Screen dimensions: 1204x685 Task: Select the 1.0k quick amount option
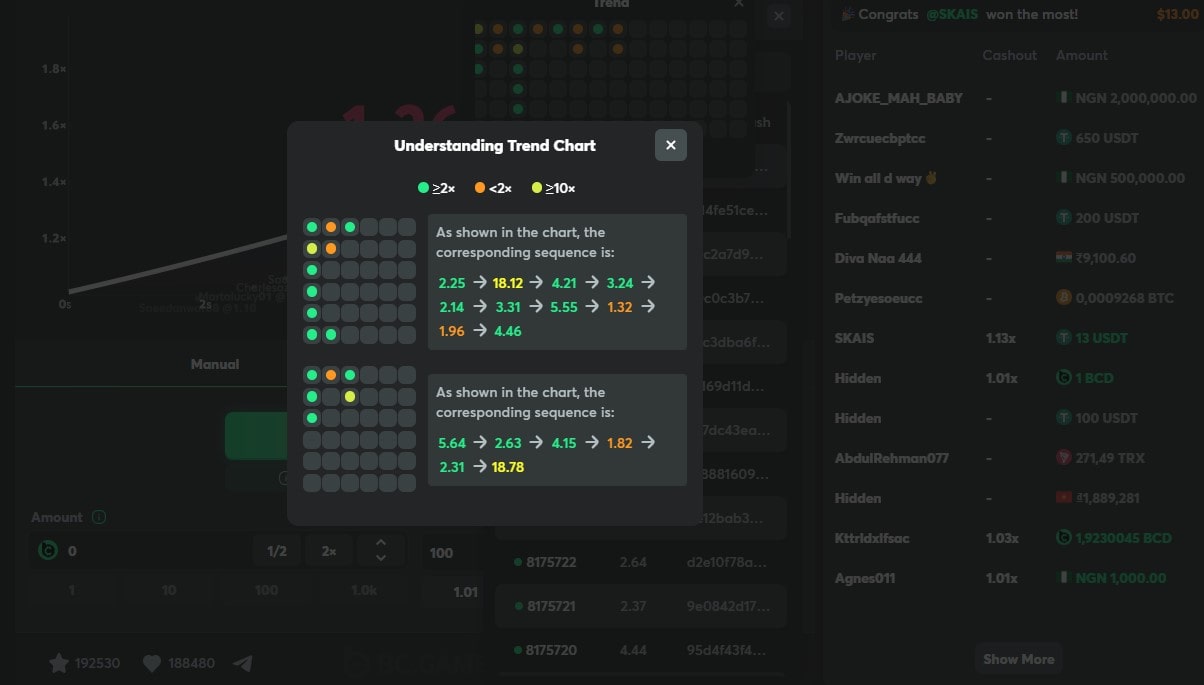(364, 591)
